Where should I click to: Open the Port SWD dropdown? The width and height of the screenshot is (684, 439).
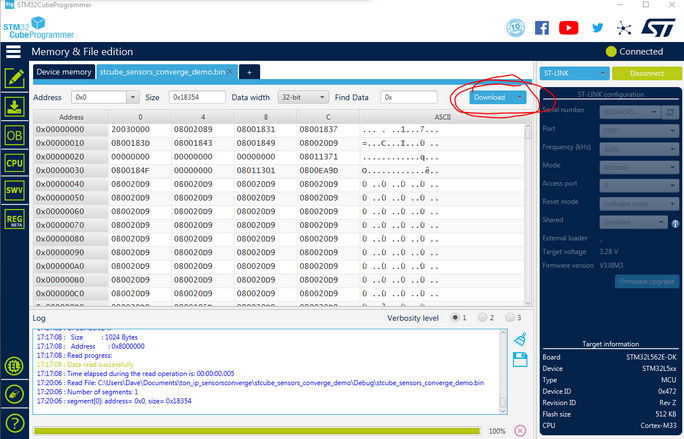click(x=639, y=130)
